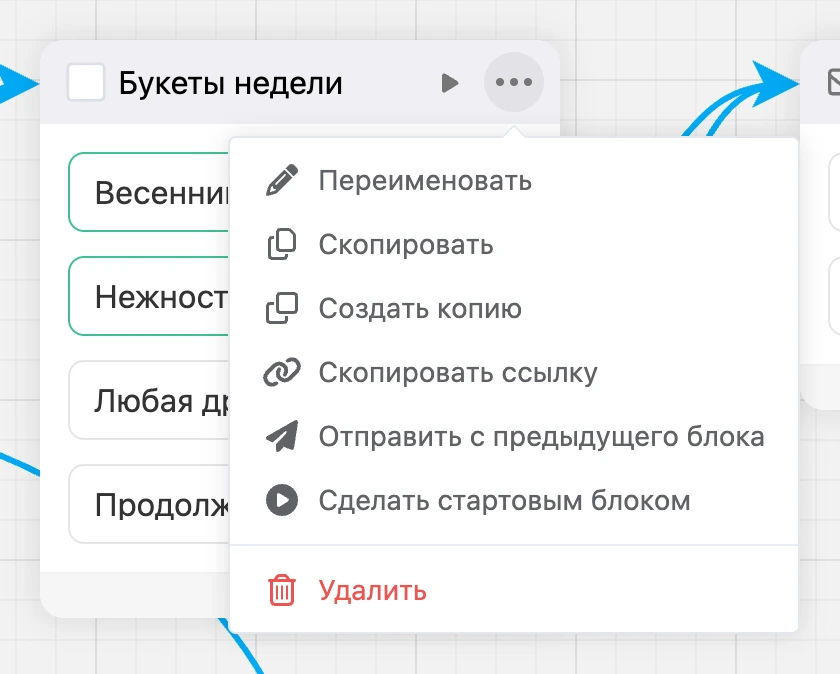The height and width of the screenshot is (674, 840).
Task: Click the Букеты недели block title
Action: [230, 83]
